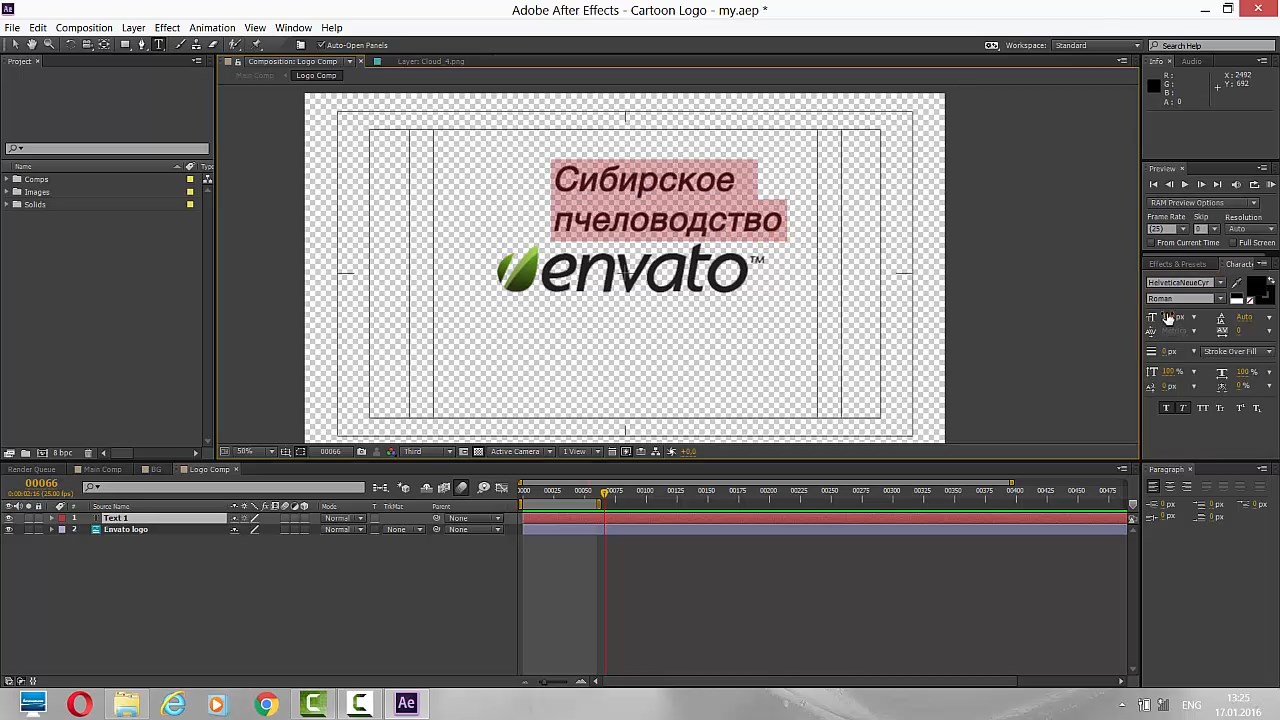The image size is (1280, 720).
Task: Expand the Solids folder
Action: click(7, 204)
